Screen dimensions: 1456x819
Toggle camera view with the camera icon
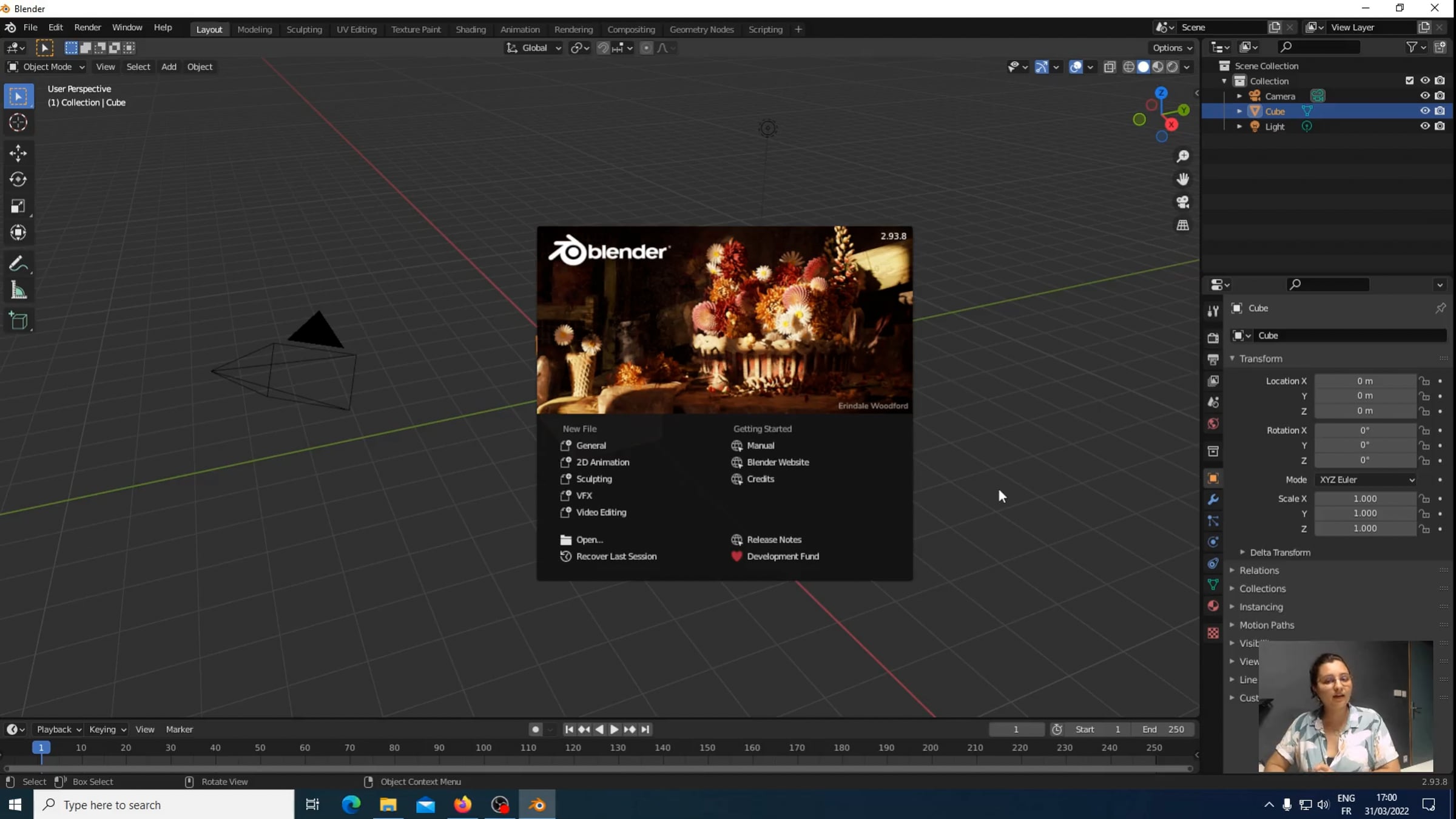pos(1182,202)
